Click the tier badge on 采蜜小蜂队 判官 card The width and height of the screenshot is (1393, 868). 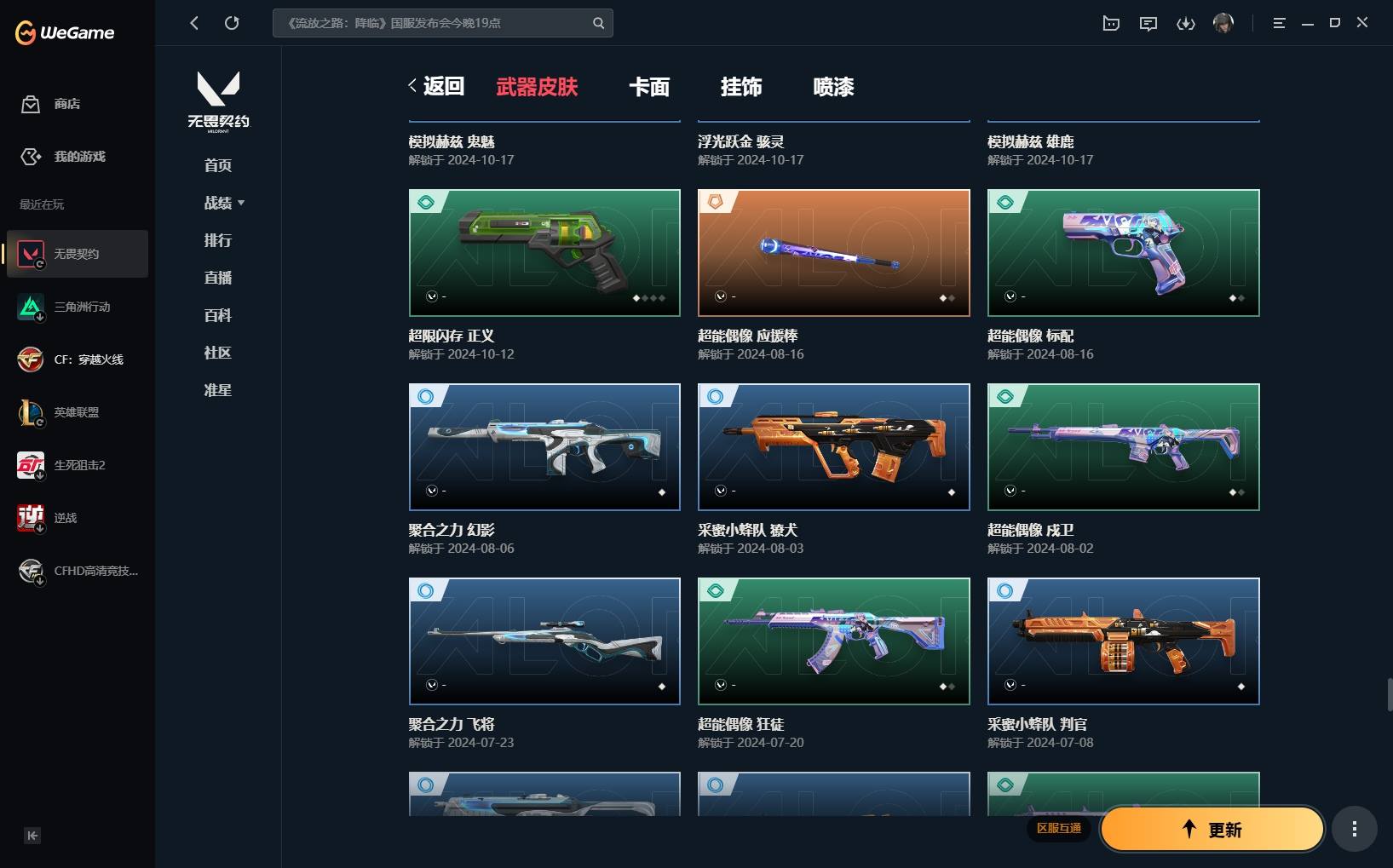(1005, 591)
